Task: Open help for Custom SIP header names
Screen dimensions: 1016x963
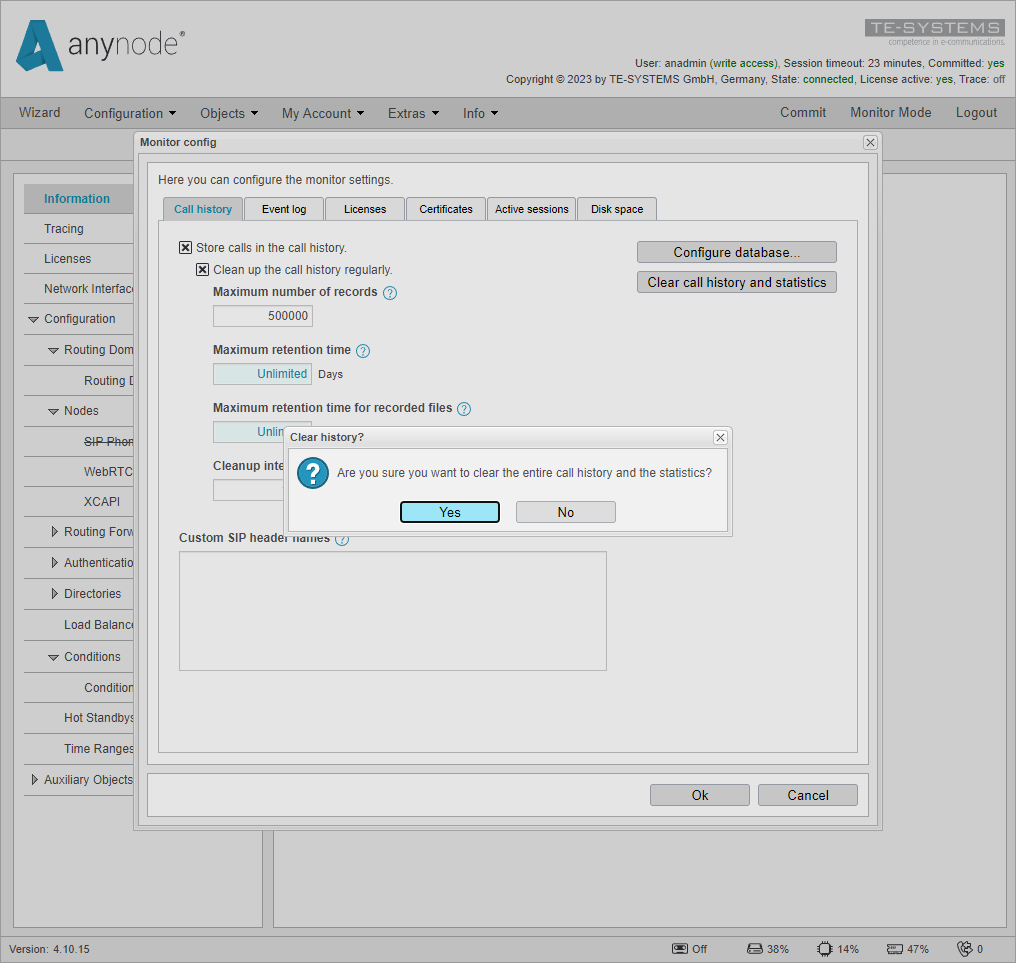Action: [342, 538]
